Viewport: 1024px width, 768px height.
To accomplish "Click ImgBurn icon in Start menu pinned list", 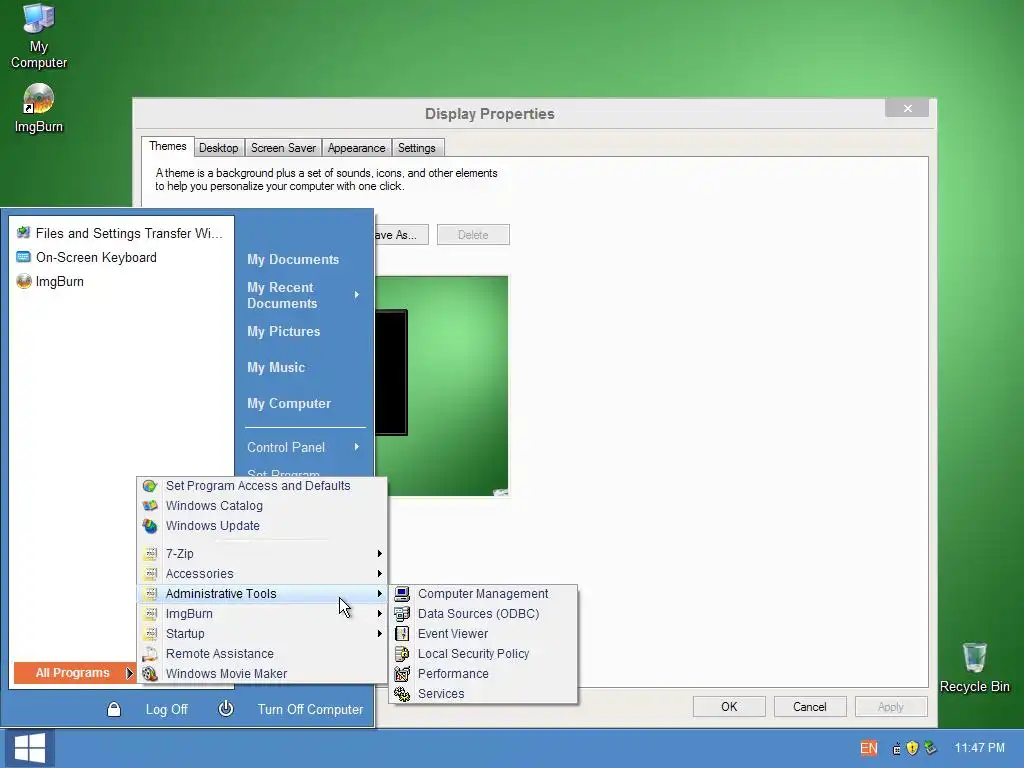I will pos(24,281).
